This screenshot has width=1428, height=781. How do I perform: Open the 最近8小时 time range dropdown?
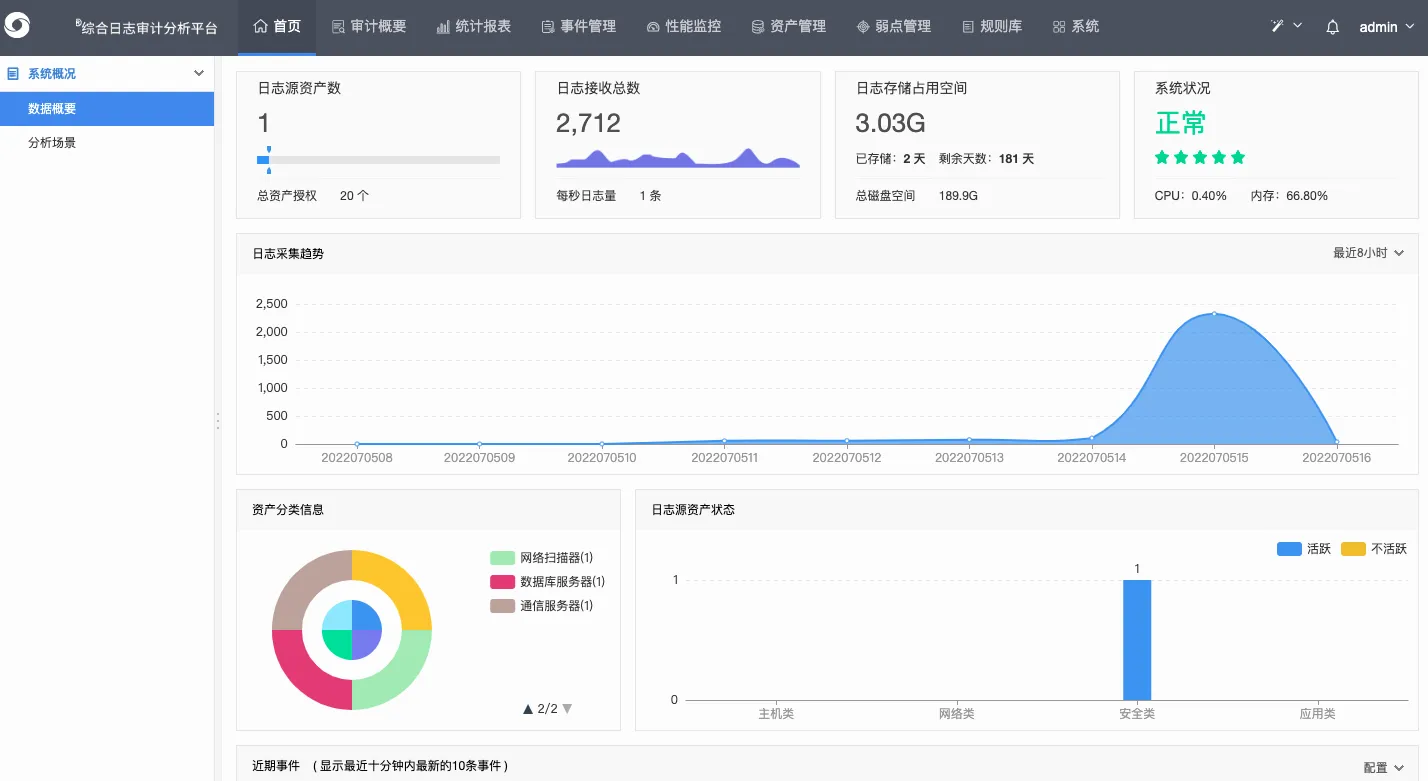(x=1368, y=254)
